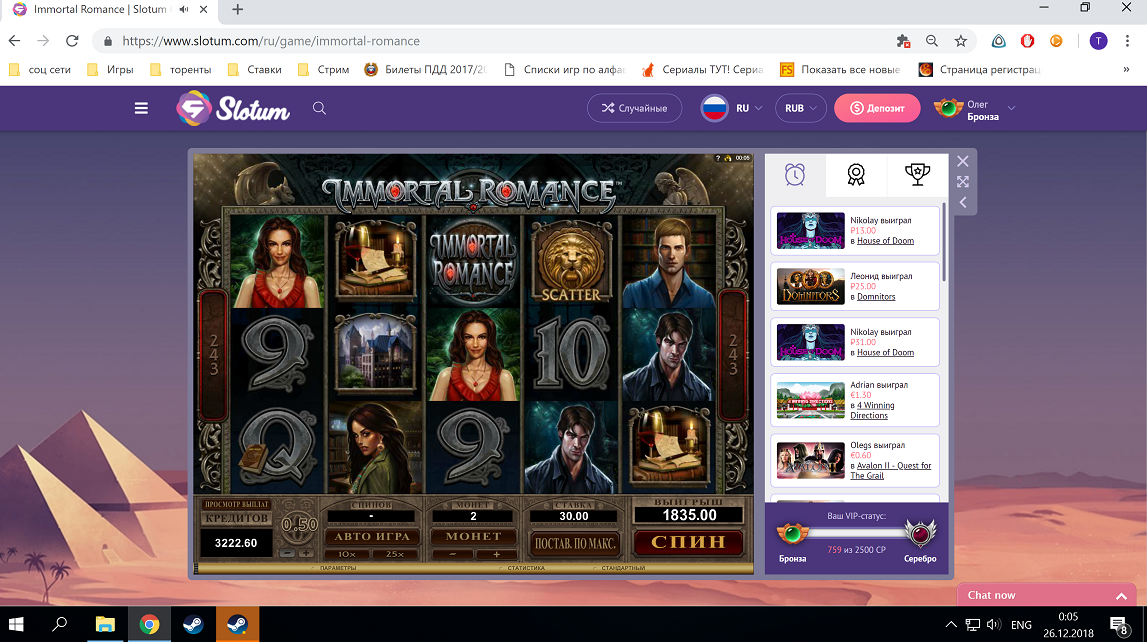Click the 'АВТО ИГРА' autoplay button
Viewport: 1147px width, 642px height.
(372, 537)
